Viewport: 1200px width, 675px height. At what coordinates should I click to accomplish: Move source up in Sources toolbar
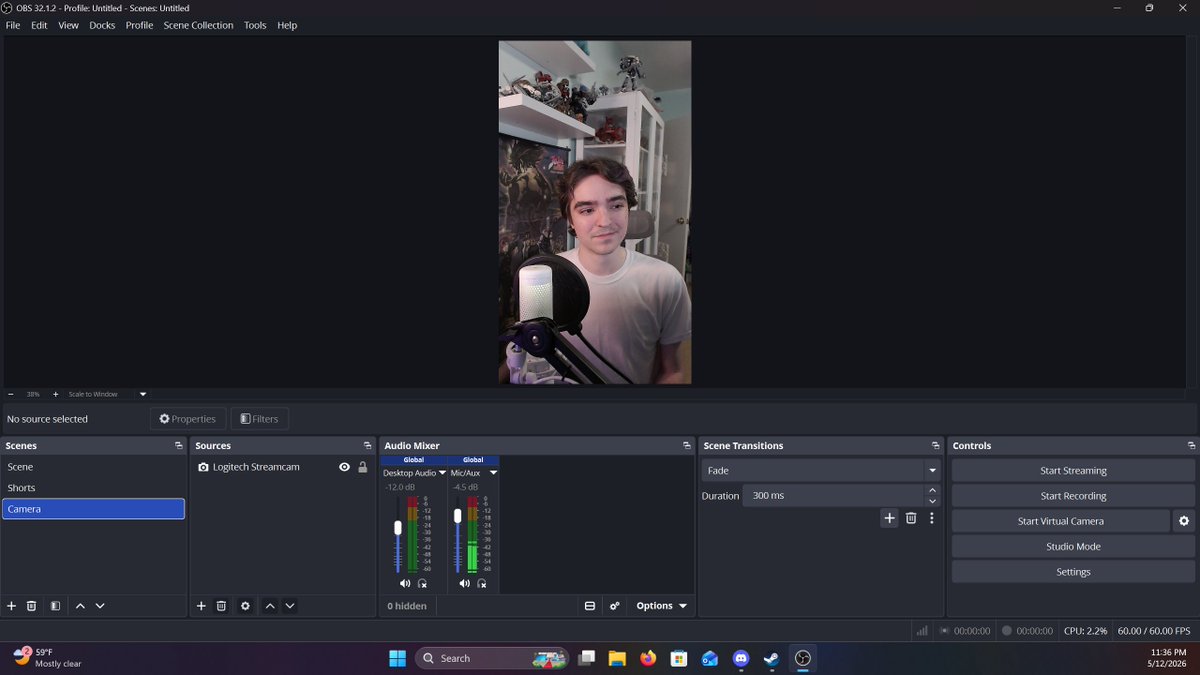(x=269, y=606)
